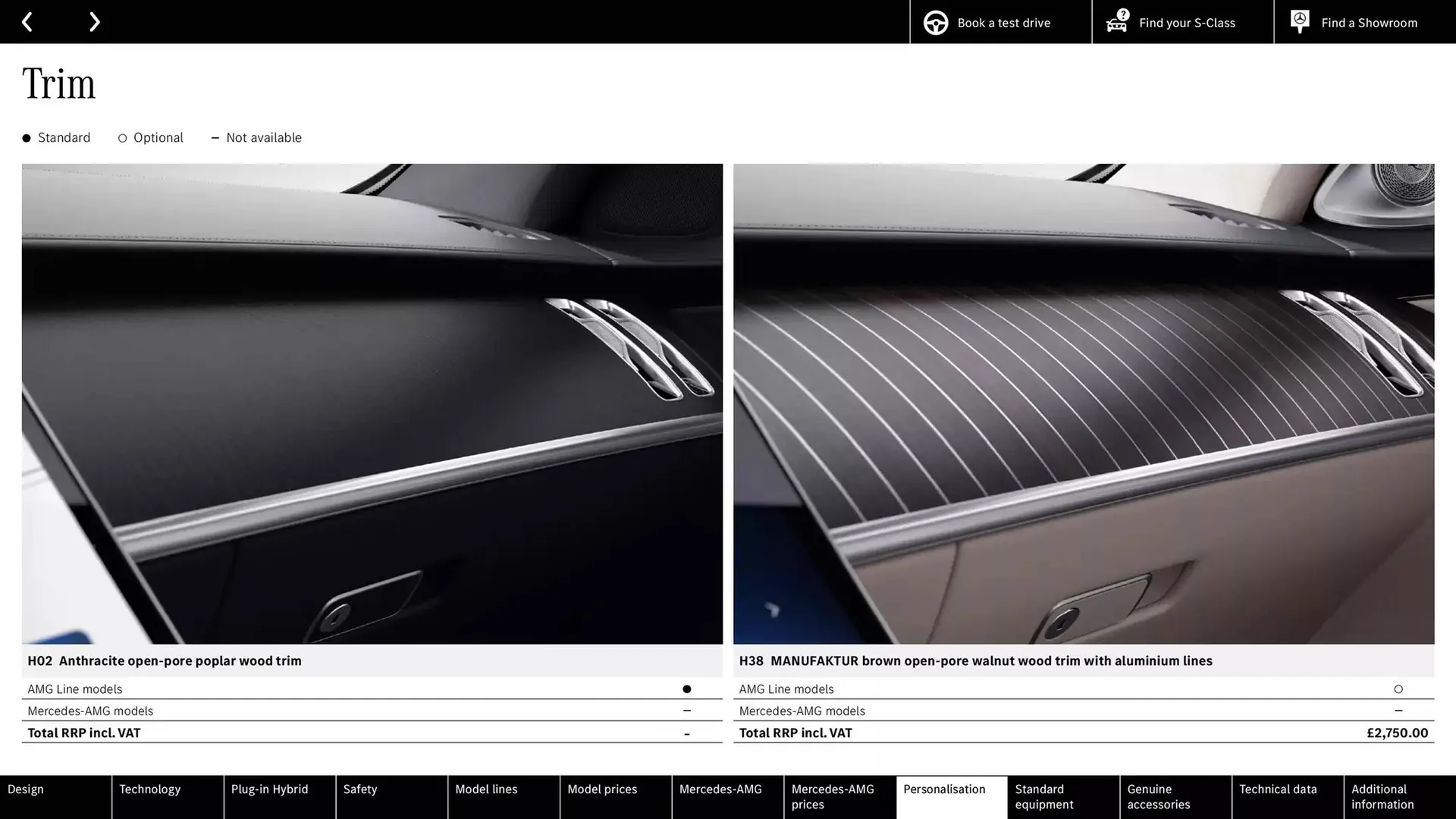
Task: Click the £2,750.00 Total RRP price
Action: pos(1396,733)
